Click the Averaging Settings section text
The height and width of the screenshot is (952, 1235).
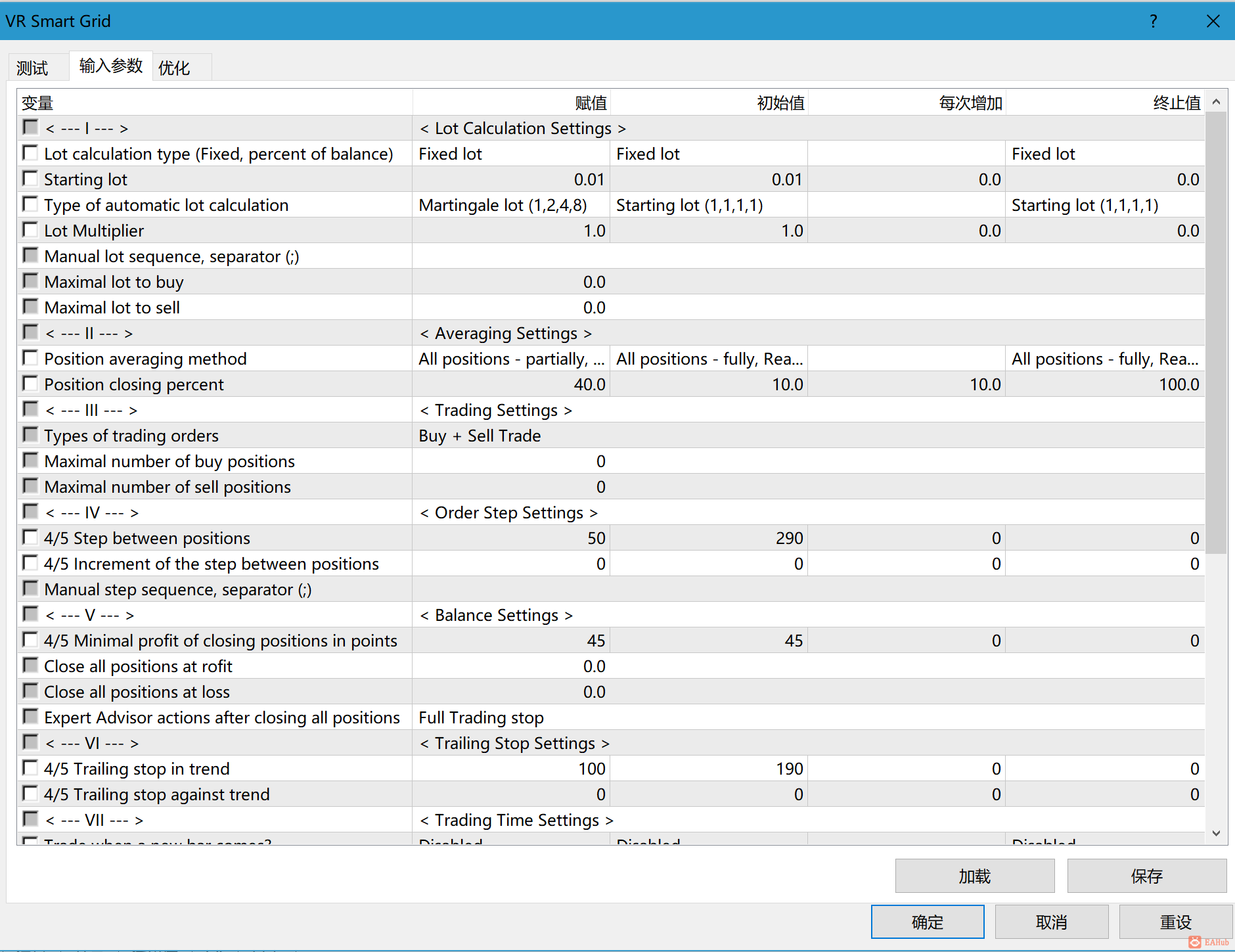tap(506, 333)
